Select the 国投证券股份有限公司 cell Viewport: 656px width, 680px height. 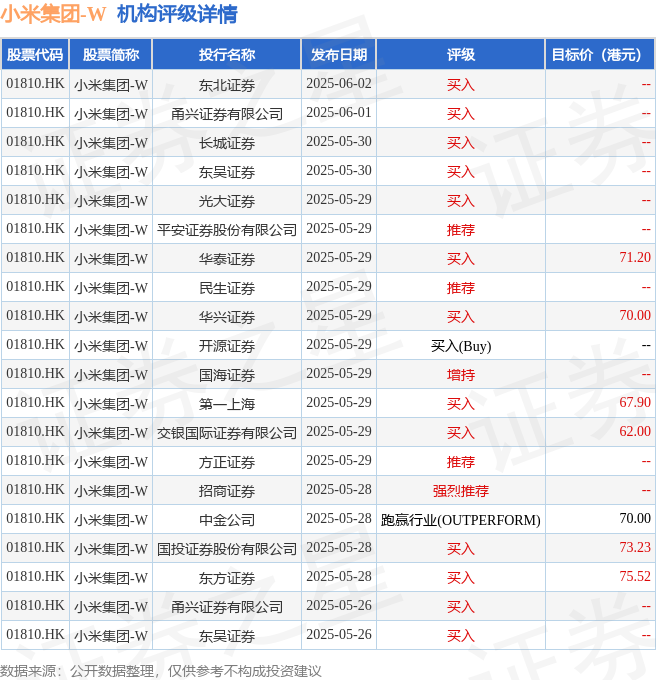tap(227, 549)
